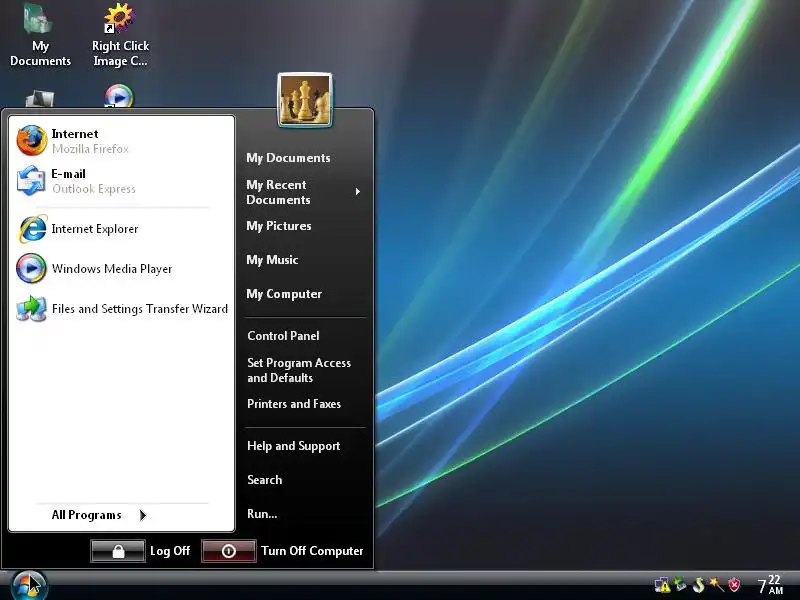Open Set Program Access and Defaults
The image size is (800, 600).
point(299,370)
